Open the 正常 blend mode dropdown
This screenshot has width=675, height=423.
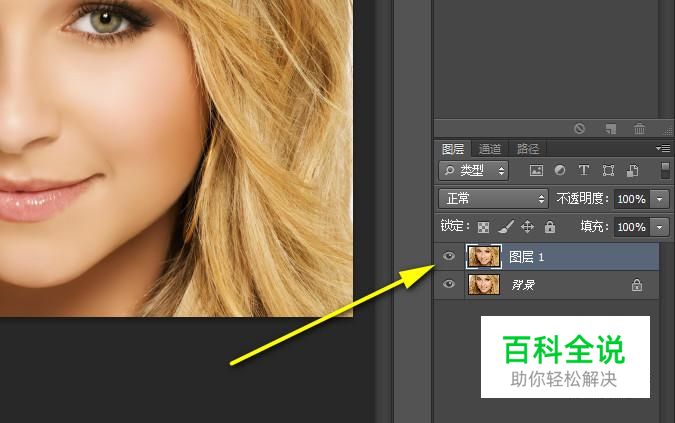493,199
